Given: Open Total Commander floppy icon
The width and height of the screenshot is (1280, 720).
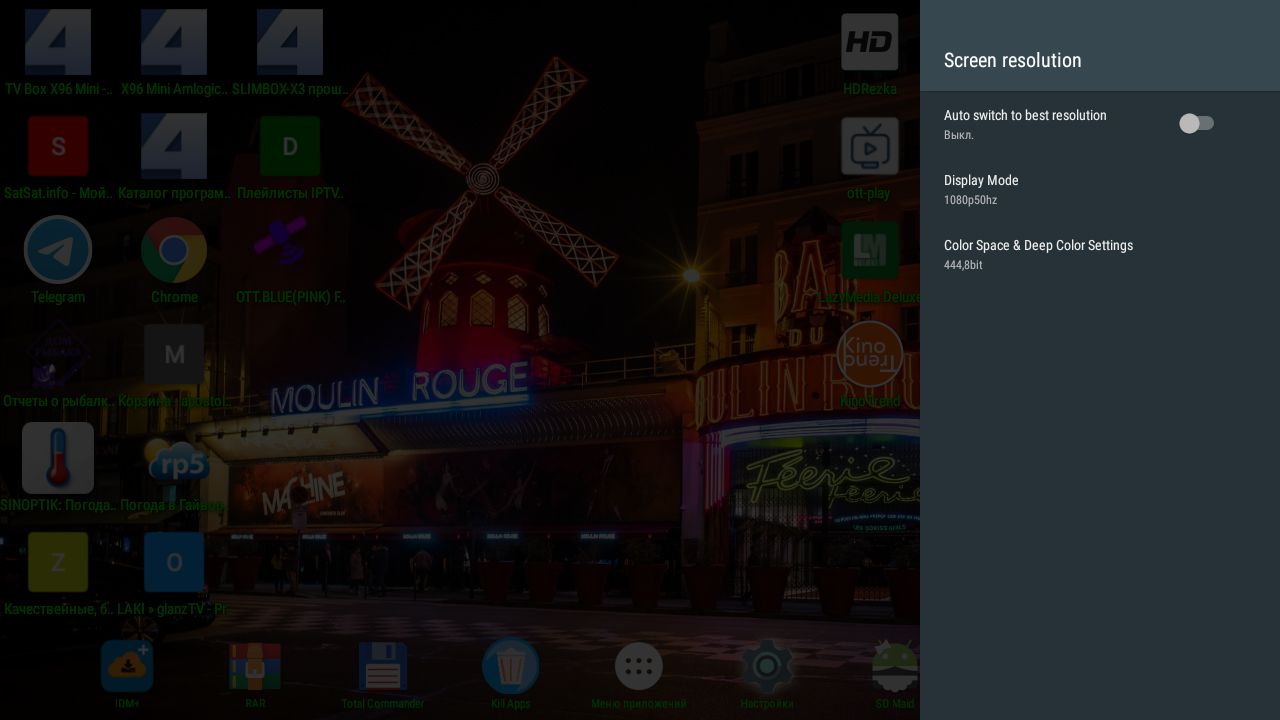Looking at the screenshot, I should [x=383, y=667].
